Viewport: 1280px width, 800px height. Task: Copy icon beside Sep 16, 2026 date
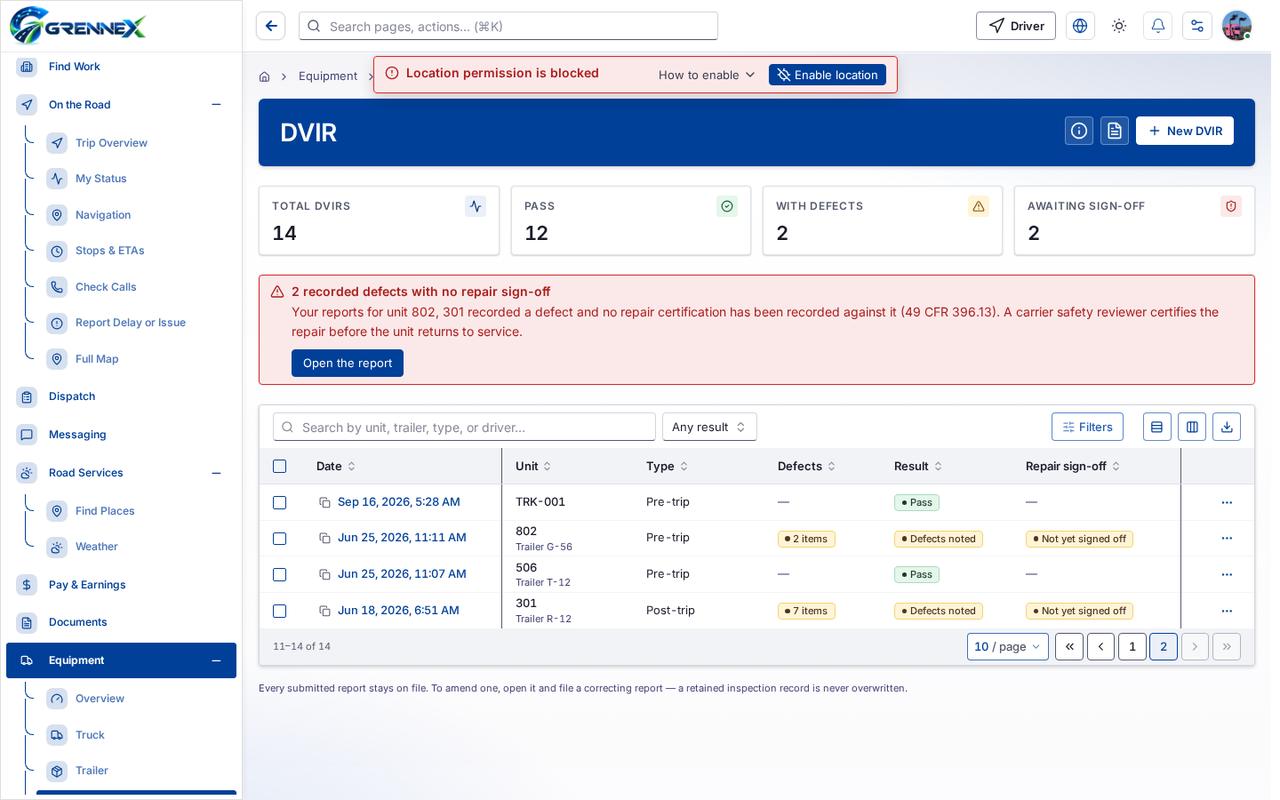[324, 502]
